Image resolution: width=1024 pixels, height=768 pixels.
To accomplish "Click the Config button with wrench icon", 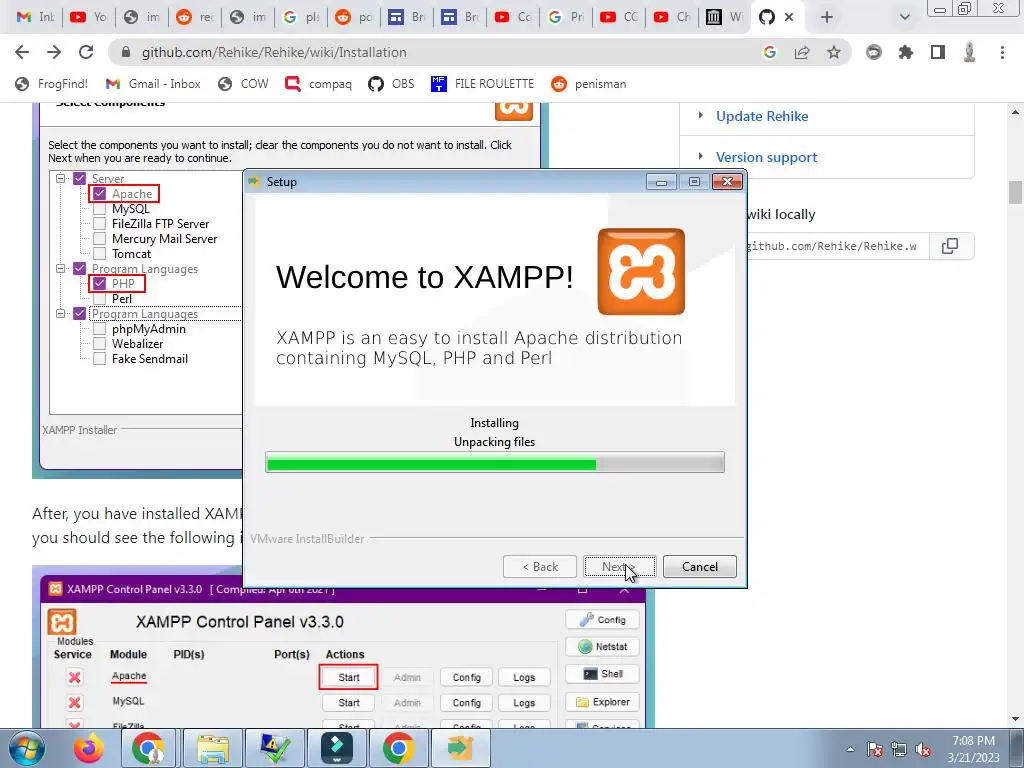I will [602, 620].
